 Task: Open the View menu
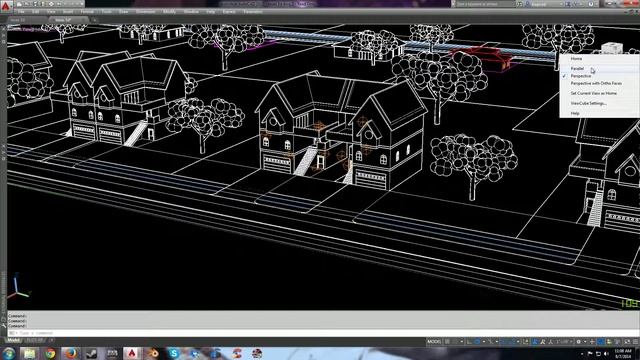tap(51, 12)
